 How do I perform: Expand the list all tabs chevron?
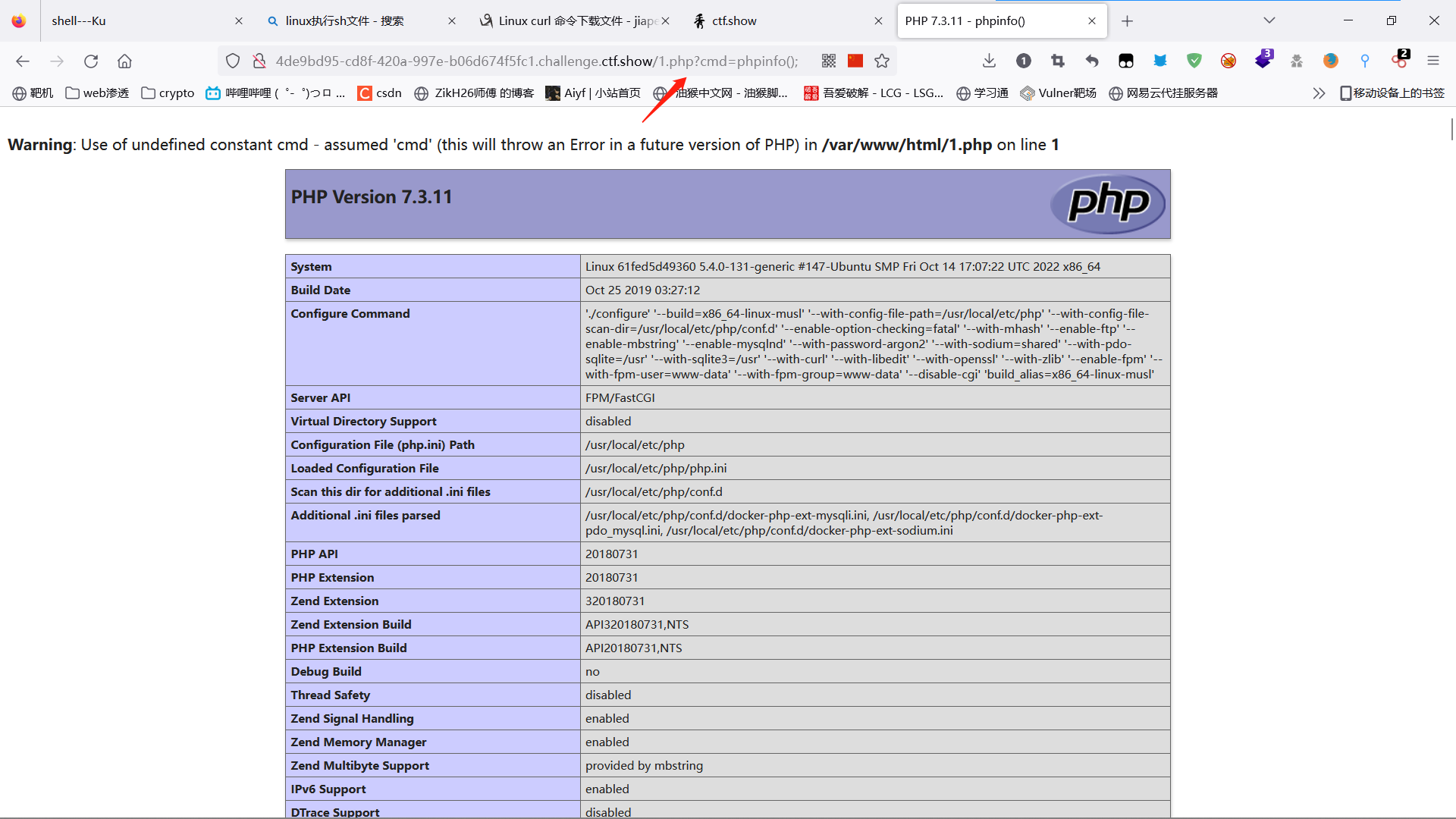pyautogui.click(x=1269, y=20)
